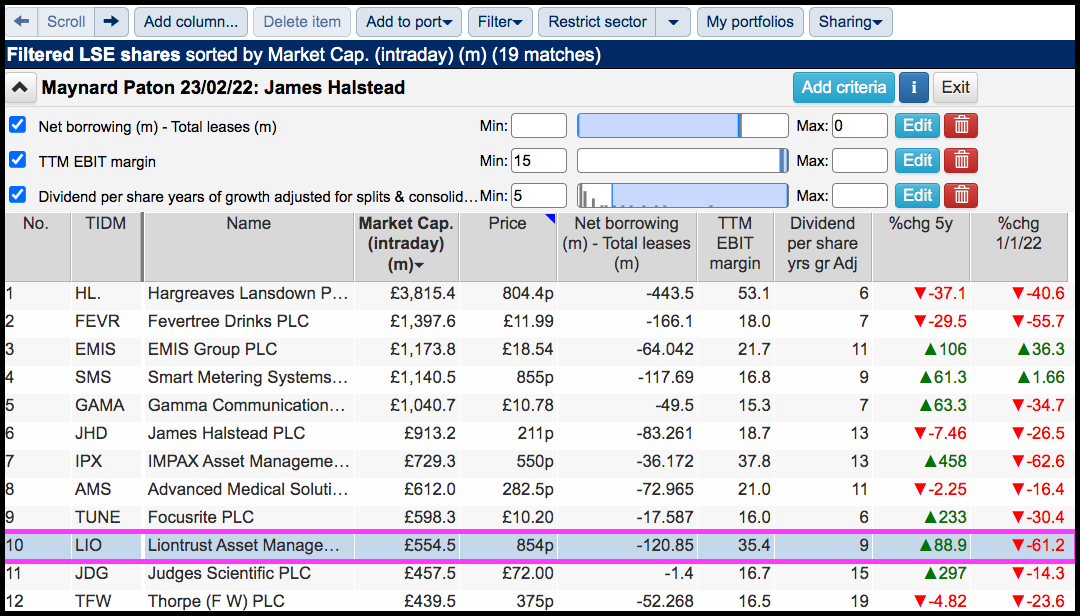Adjust the Dividend years of growth slider
This screenshot has height=616, width=1080.
tap(683, 196)
